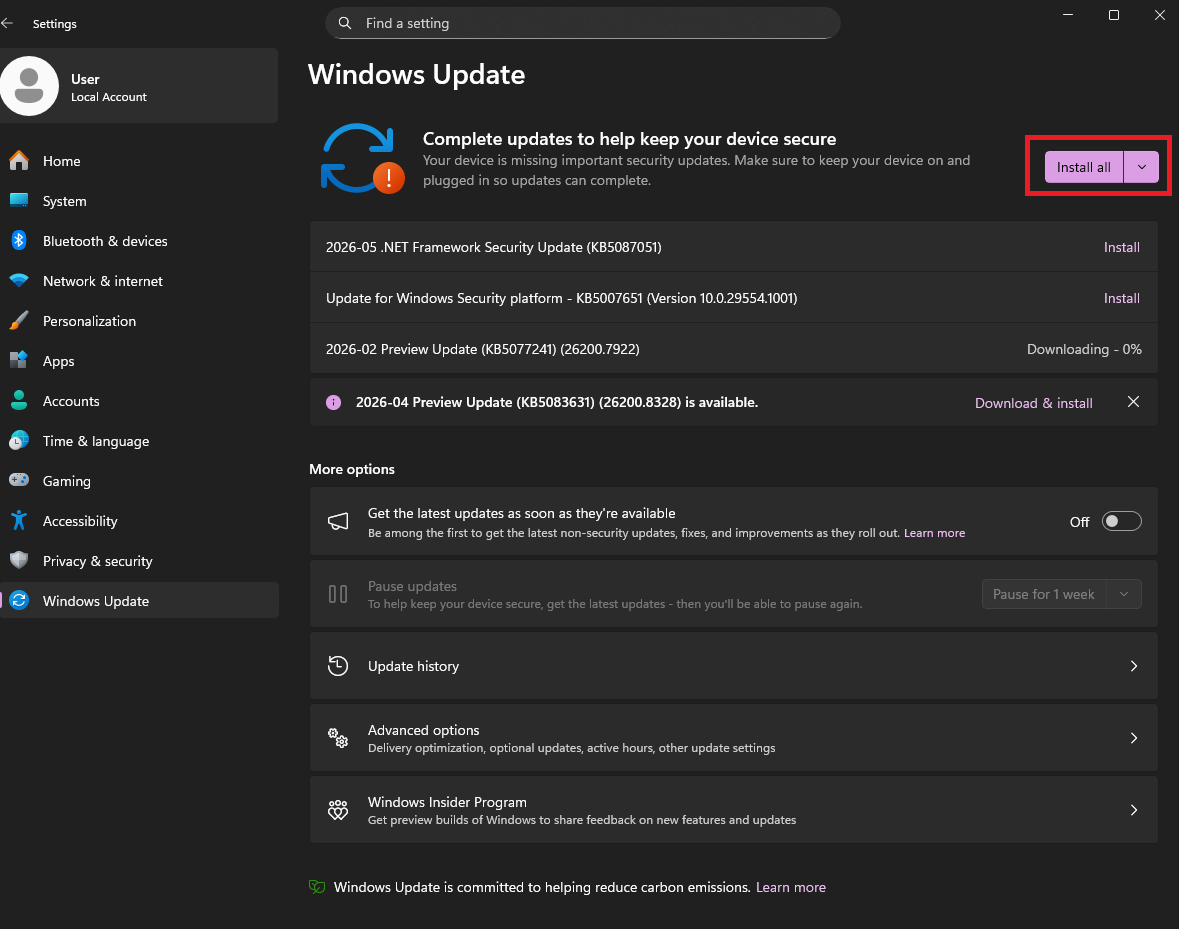Click the megaphone icon for latest updates

[338, 522]
